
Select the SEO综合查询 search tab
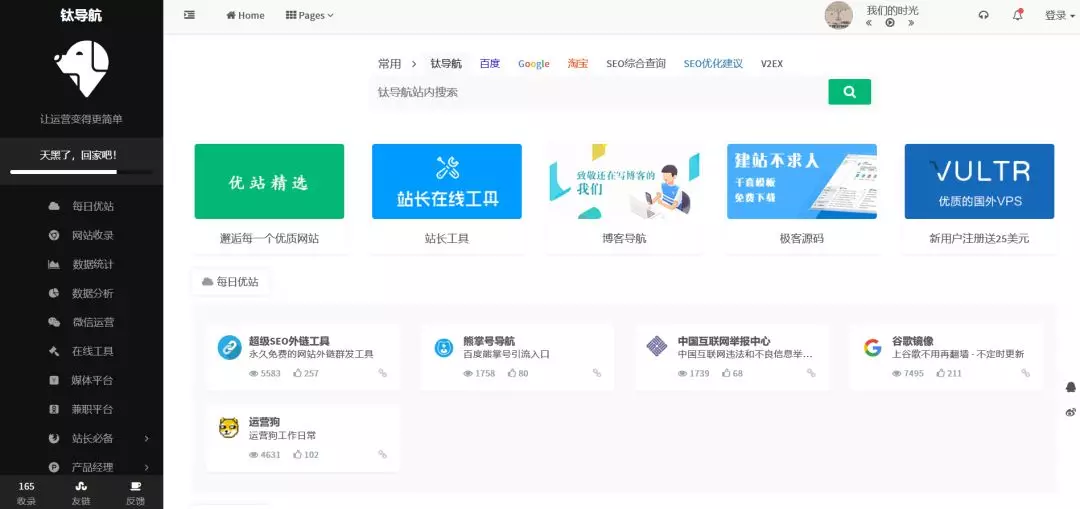tap(636, 63)
